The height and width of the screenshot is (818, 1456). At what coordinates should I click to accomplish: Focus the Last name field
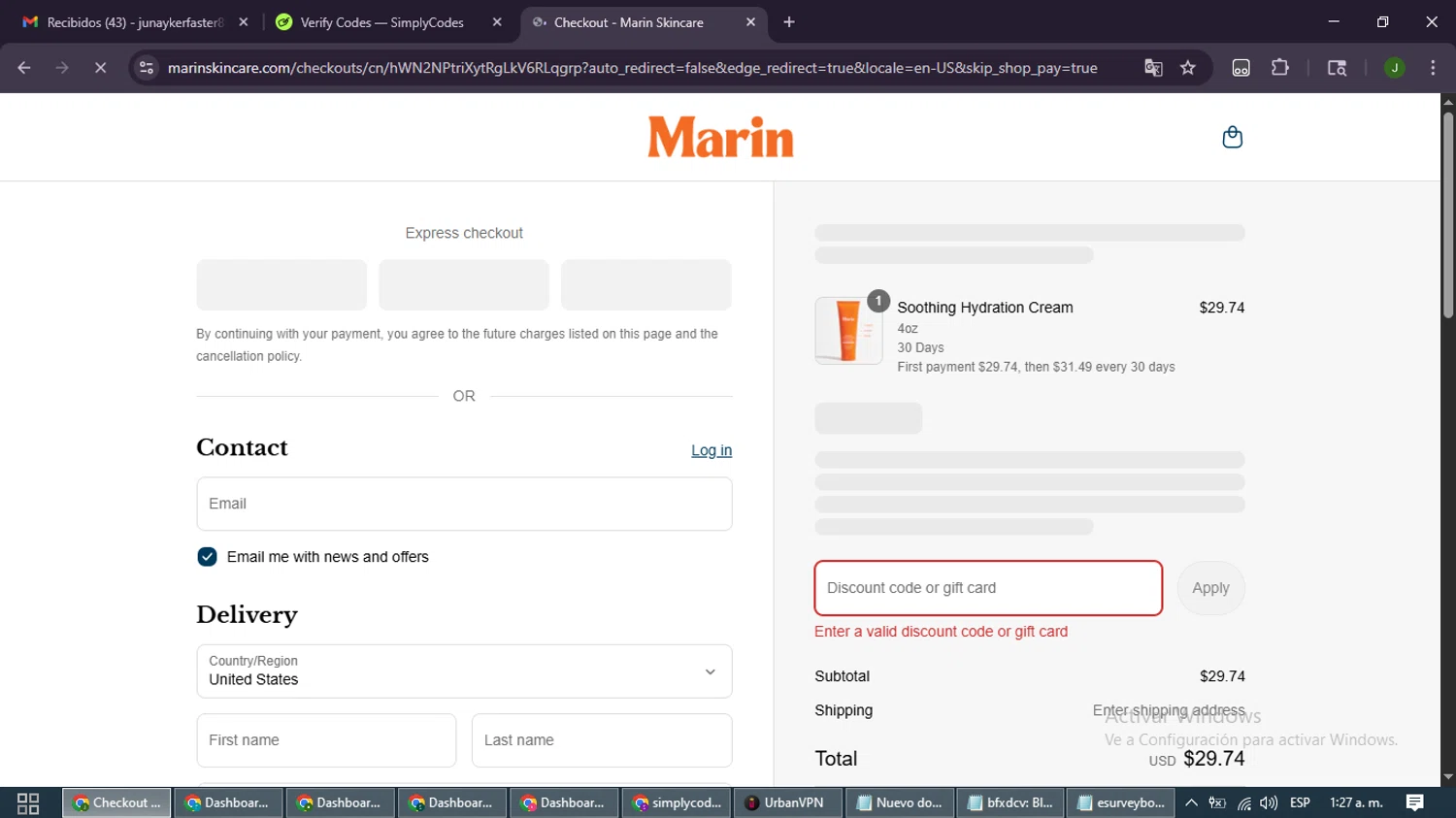pyautogui.click(x=602, y=740)
